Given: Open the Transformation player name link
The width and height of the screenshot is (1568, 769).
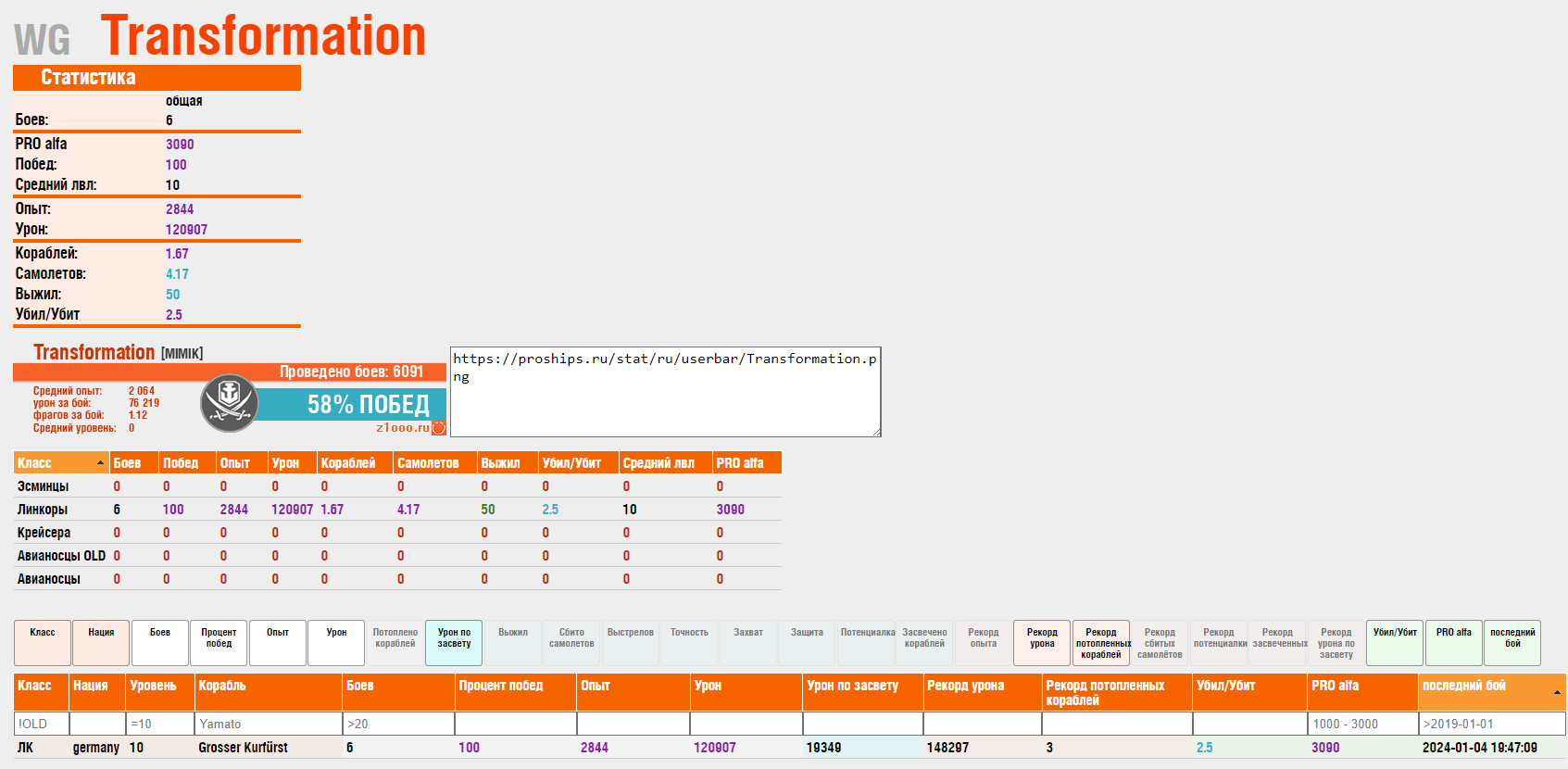Looking at the screenshot, I should tap(94, 353).
